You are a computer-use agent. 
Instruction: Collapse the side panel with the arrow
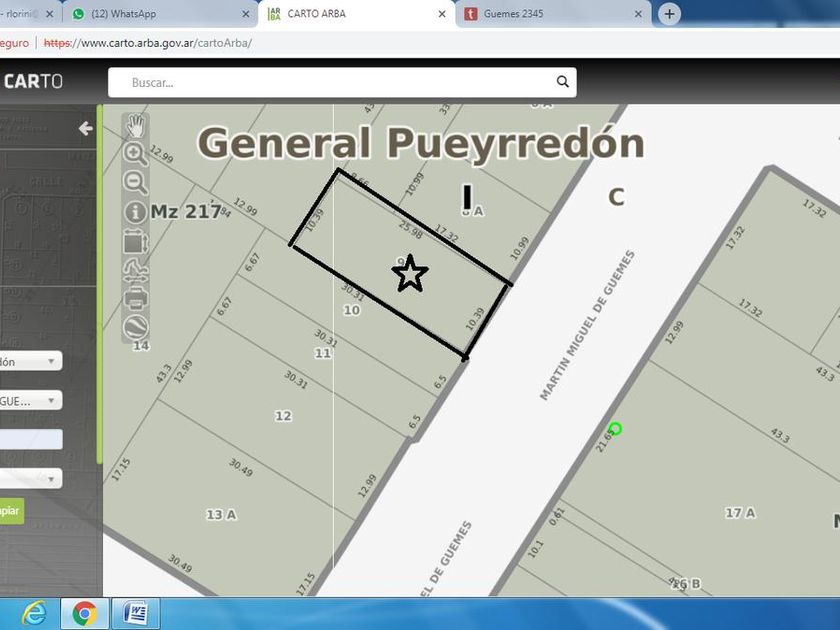86,129
